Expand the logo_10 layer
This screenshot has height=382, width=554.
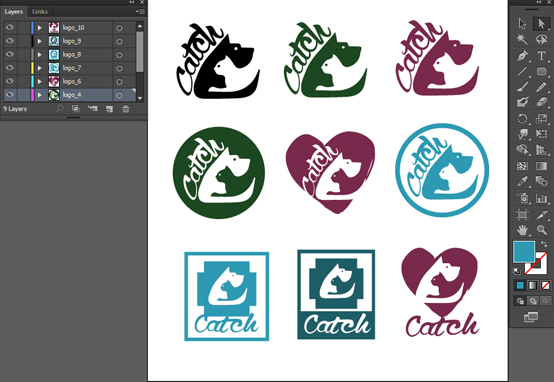[x=40, y=28]
